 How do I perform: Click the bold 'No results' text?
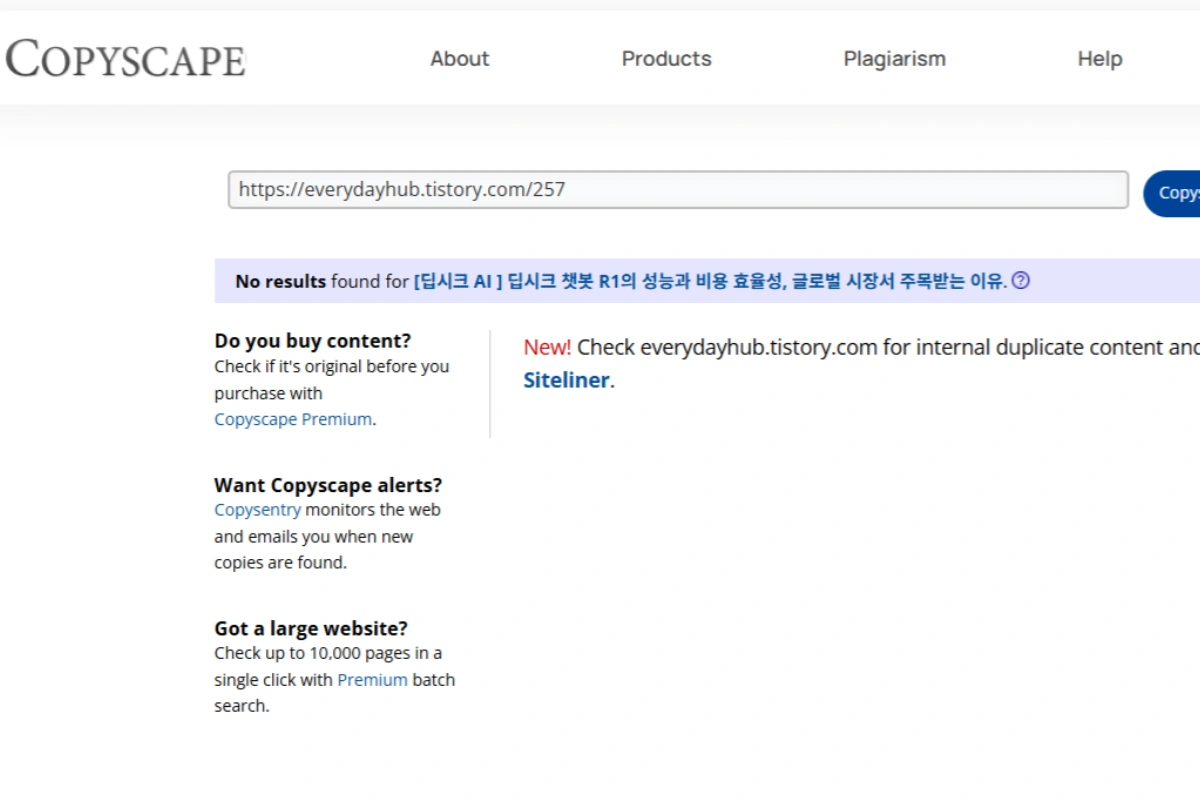click(x=280, y=282)
